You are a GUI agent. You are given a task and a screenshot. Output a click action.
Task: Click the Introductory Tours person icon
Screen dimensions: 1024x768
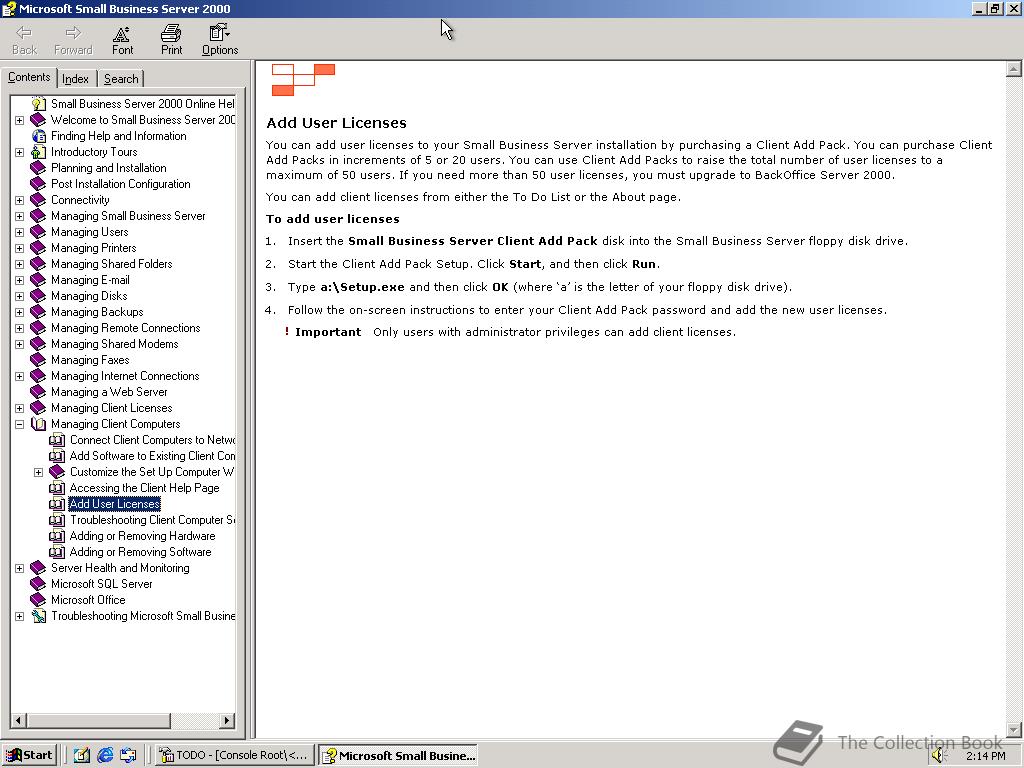tap(39, 152)
